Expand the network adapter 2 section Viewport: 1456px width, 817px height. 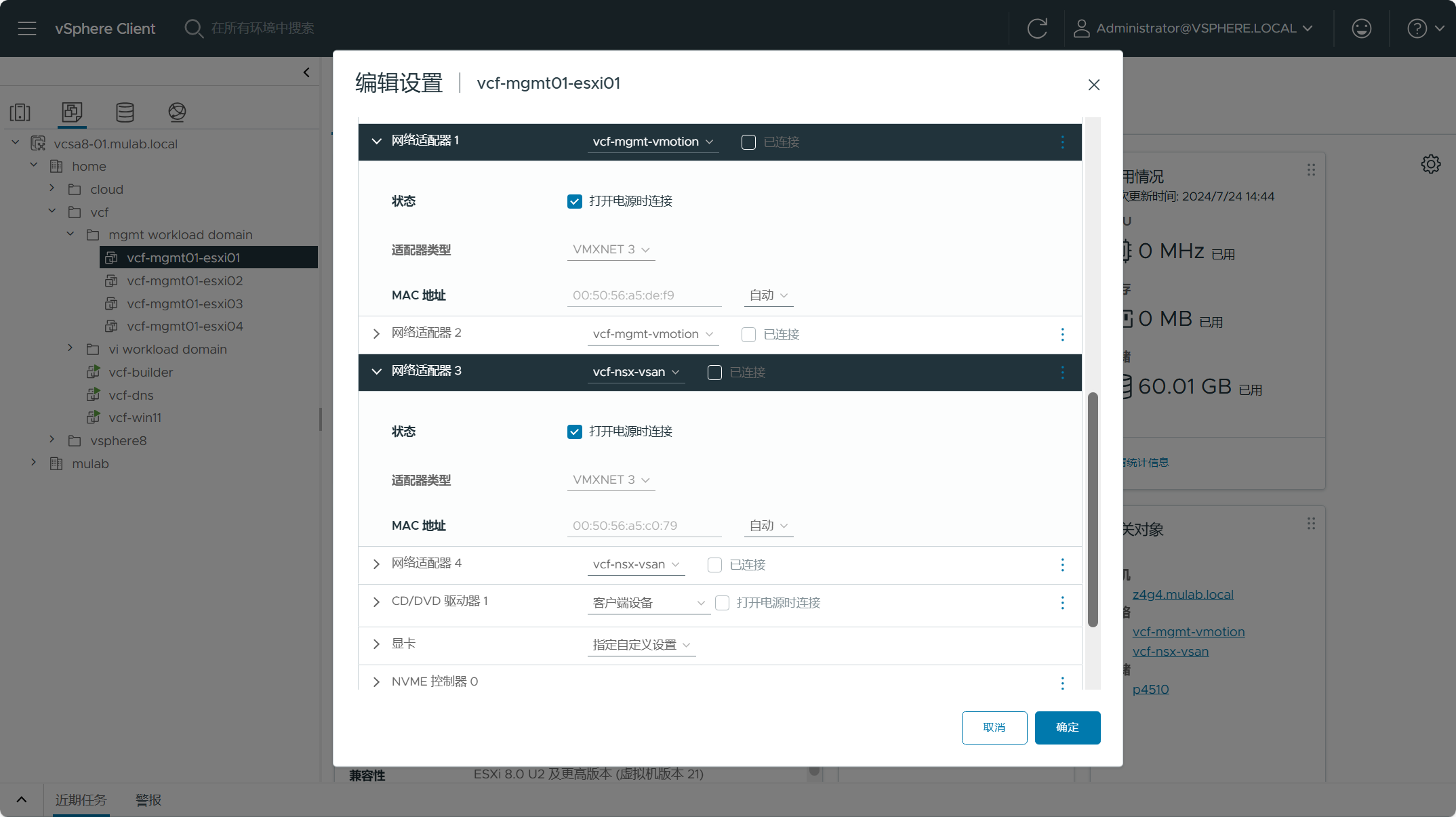coord(376,334)
